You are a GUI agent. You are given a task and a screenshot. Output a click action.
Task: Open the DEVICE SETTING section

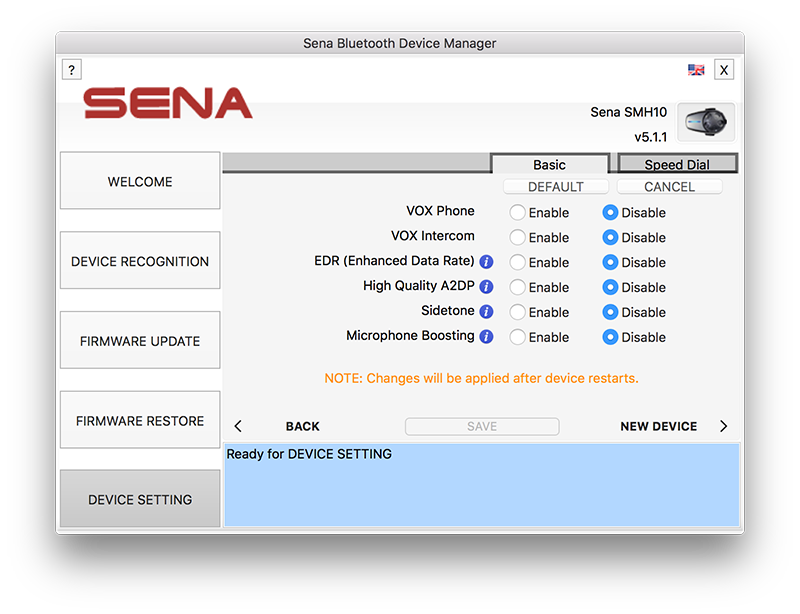click(x=140, y=499)
